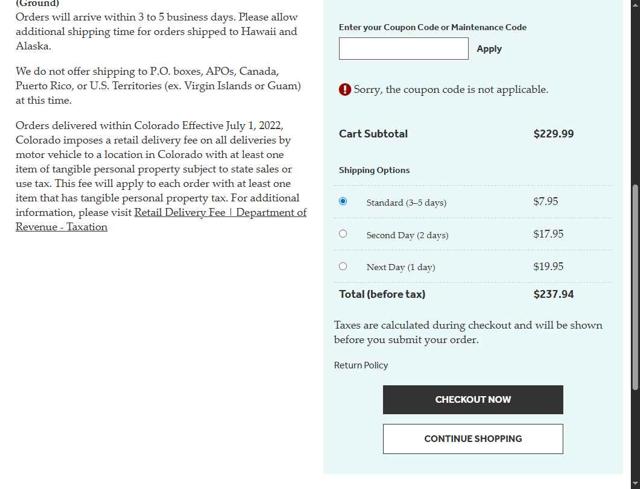Click the Next Day (1 day) label
Image resolution: width=640 pixels, height=489 pixels.
pos(400,267)
